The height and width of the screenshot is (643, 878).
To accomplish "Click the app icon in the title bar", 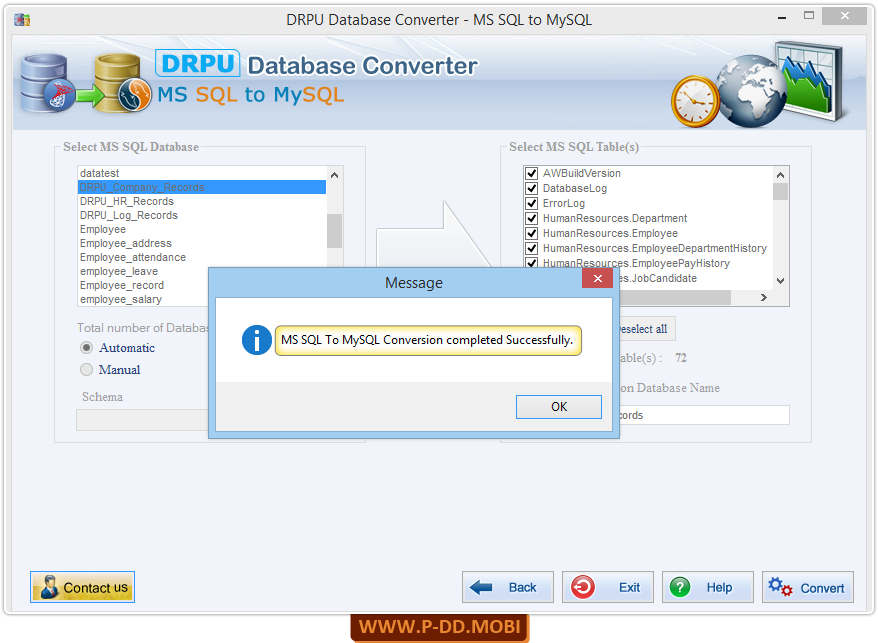I will pos(22,20).
